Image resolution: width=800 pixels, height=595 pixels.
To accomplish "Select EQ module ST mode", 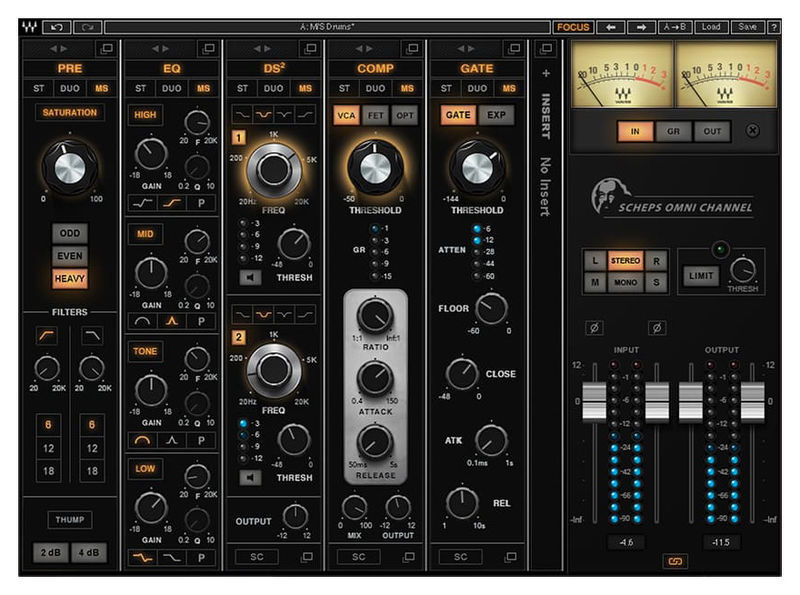I will tap(141, 88).
